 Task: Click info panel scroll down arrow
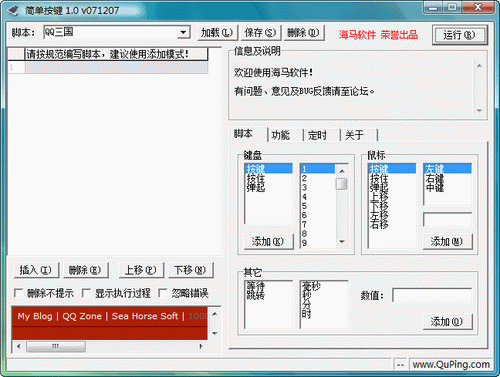pyautogui.click(x=479, y=110)
